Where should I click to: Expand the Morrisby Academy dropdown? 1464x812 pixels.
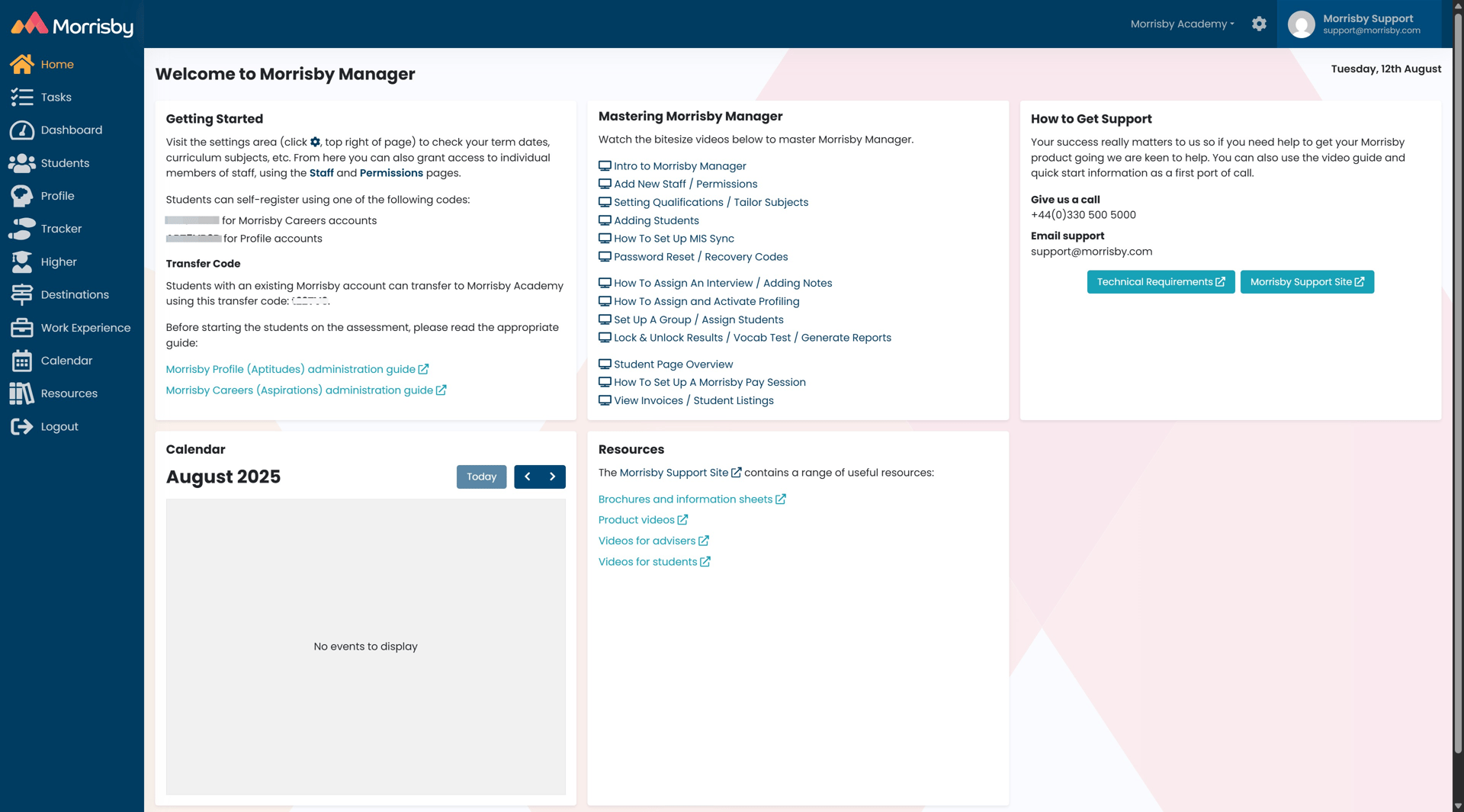(1182, 24)
